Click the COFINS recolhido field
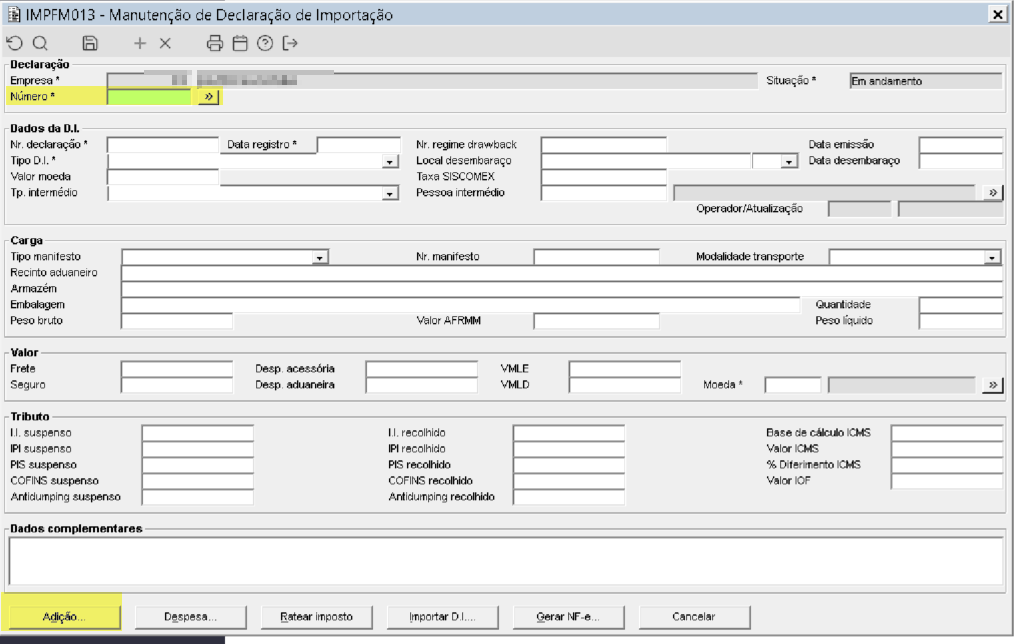Image resolution: width=1020 pixels, height=644 pixels. coord(569,481)
